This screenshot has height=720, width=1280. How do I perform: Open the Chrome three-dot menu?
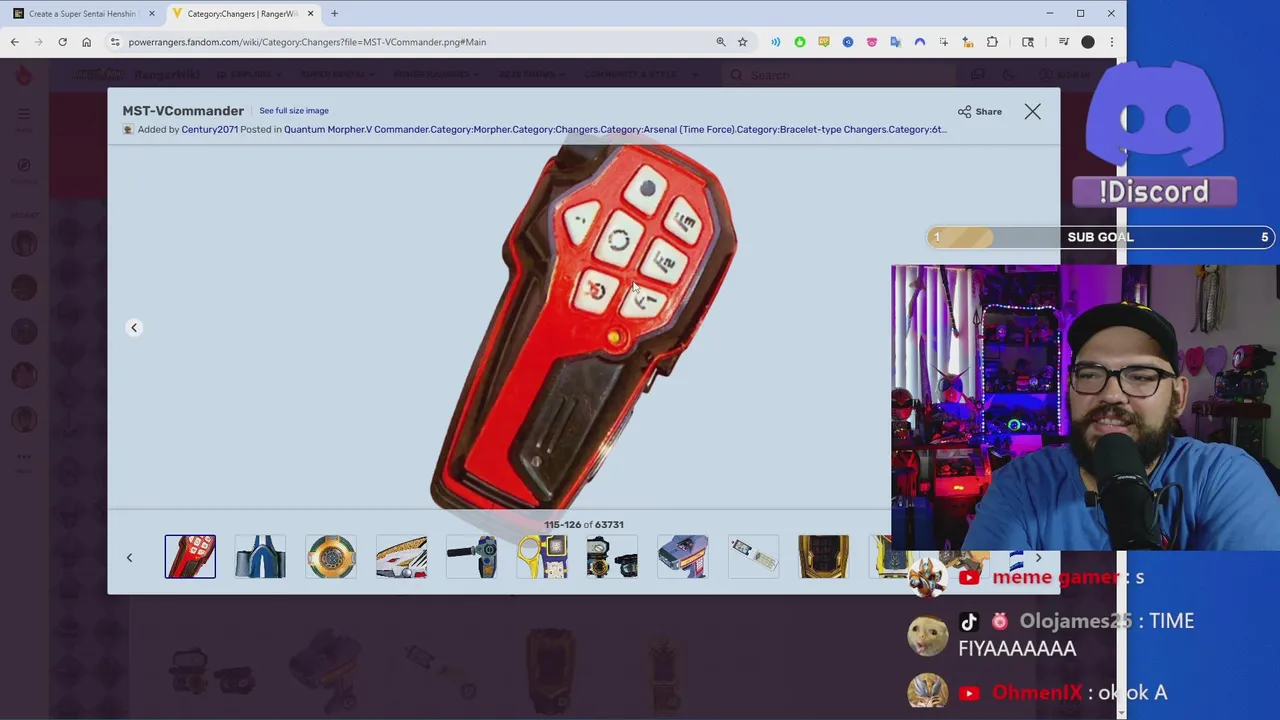point(1112,42)
